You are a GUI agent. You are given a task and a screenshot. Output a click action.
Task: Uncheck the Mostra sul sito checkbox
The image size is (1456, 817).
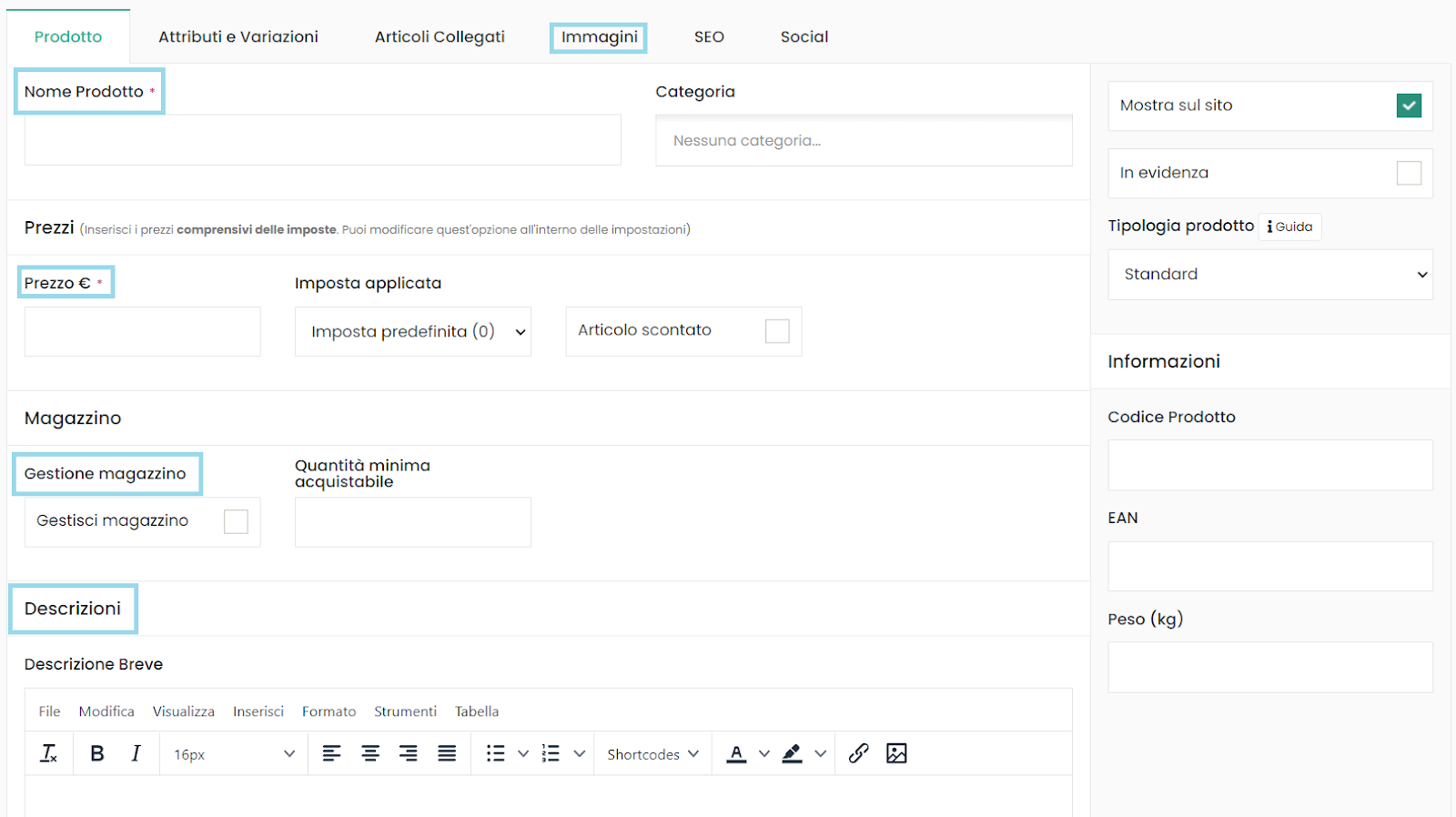coord(1408,106)
